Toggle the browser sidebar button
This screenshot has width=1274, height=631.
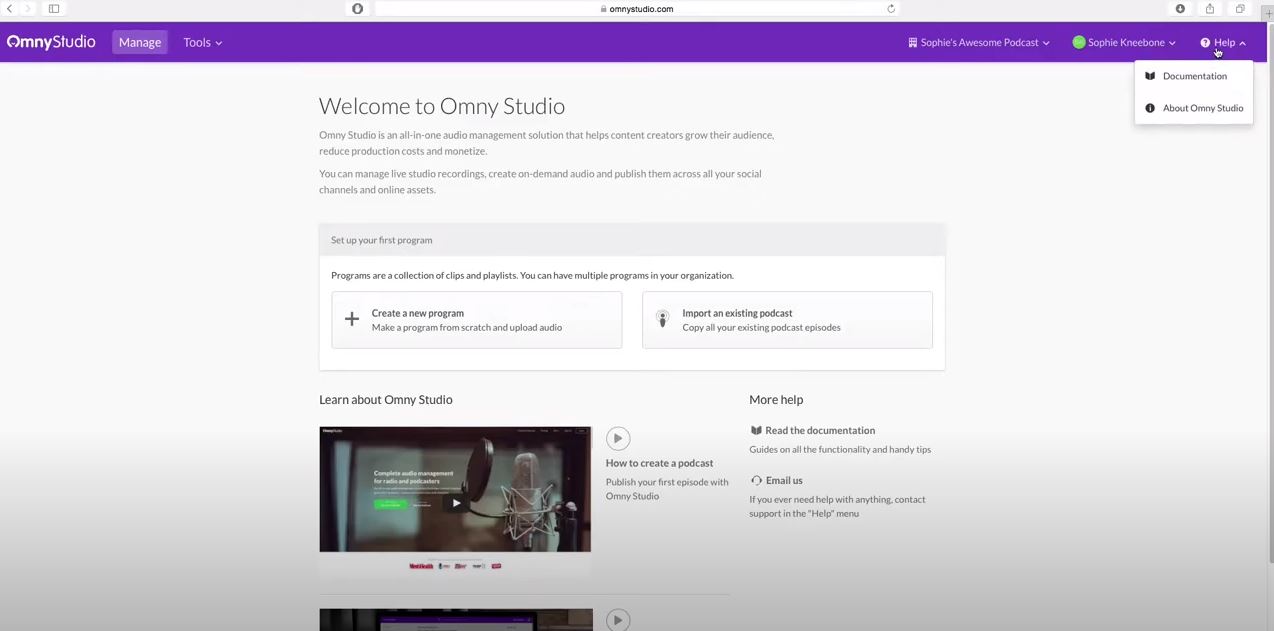click(54, 9)
